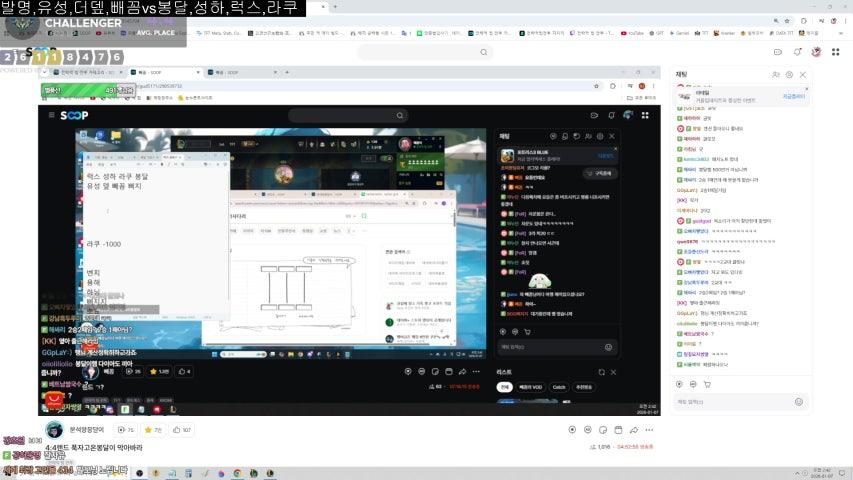The width and height of the screenshot is (853, 480).
Task: Open the shop cart icon below right chat
Action: pos(707,384)
